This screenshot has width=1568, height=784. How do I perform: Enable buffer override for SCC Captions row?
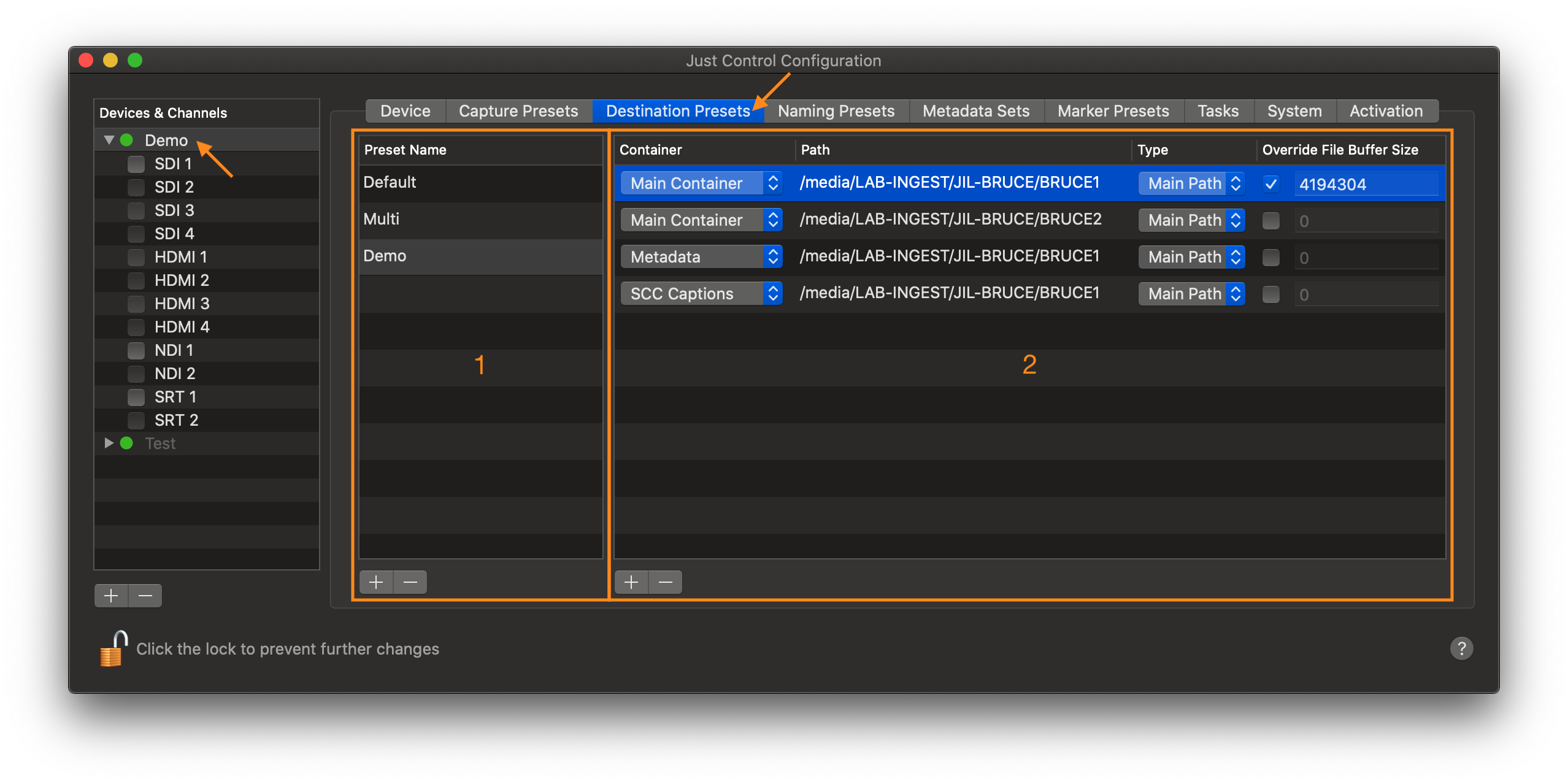[1271, 294]
